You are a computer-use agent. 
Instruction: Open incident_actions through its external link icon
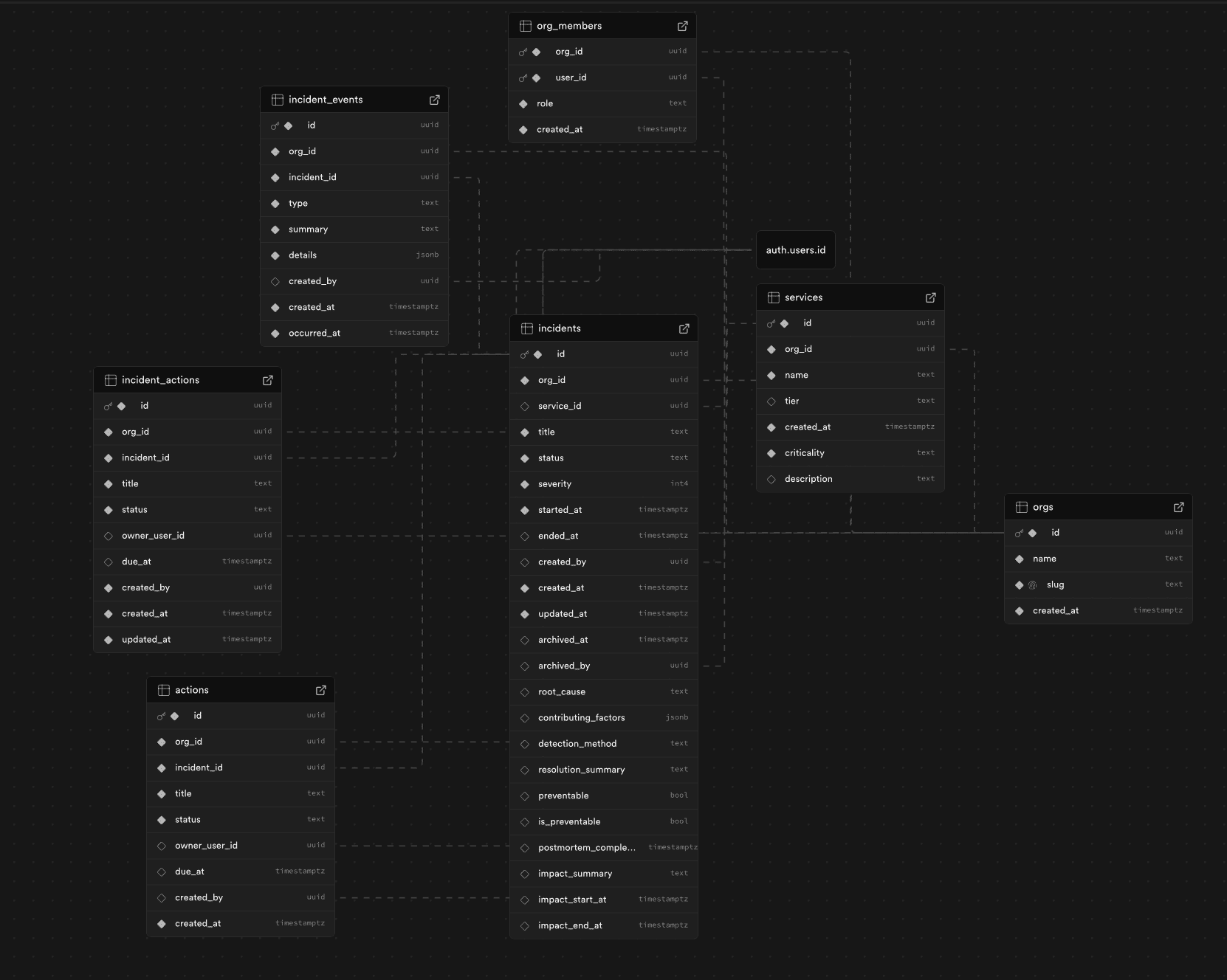[267, 380]
